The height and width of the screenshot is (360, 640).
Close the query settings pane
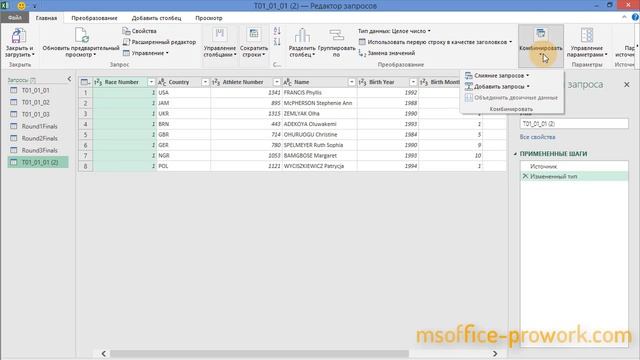627,84
